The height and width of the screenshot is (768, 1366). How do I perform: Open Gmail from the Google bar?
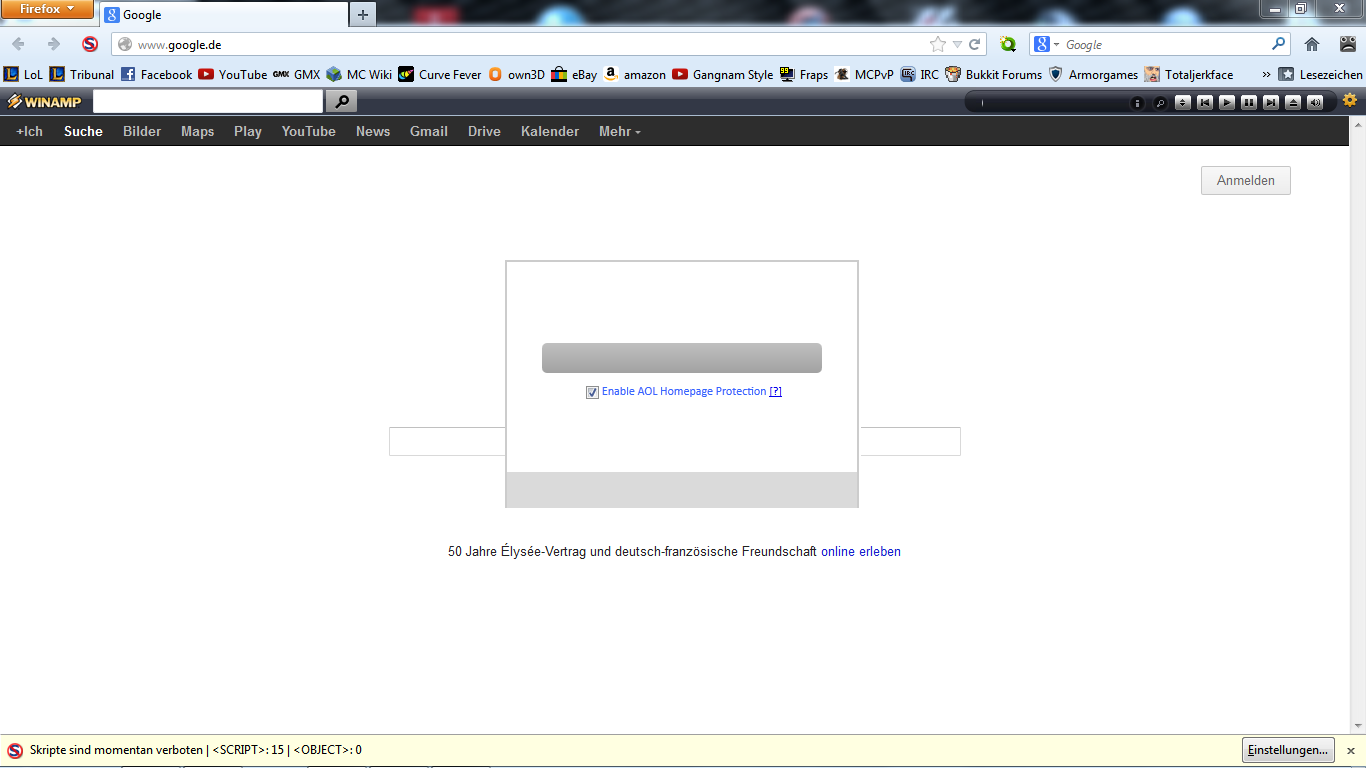point(429,131)
